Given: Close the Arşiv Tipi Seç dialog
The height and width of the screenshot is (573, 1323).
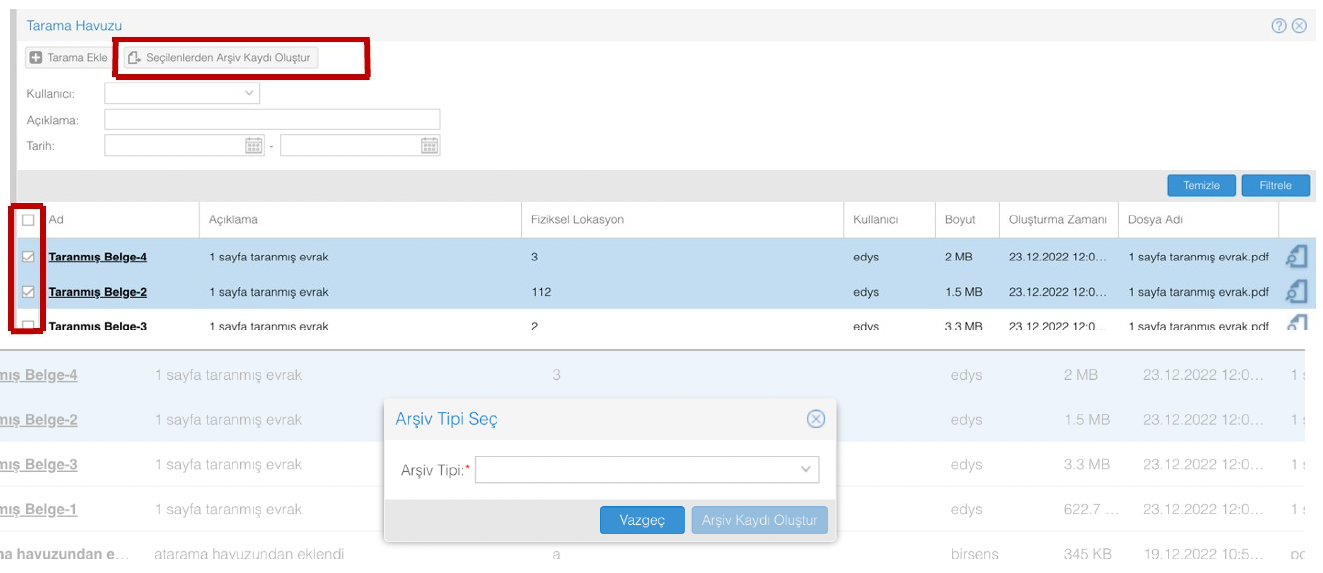Looking at the screenshot, I should point(816,419).
